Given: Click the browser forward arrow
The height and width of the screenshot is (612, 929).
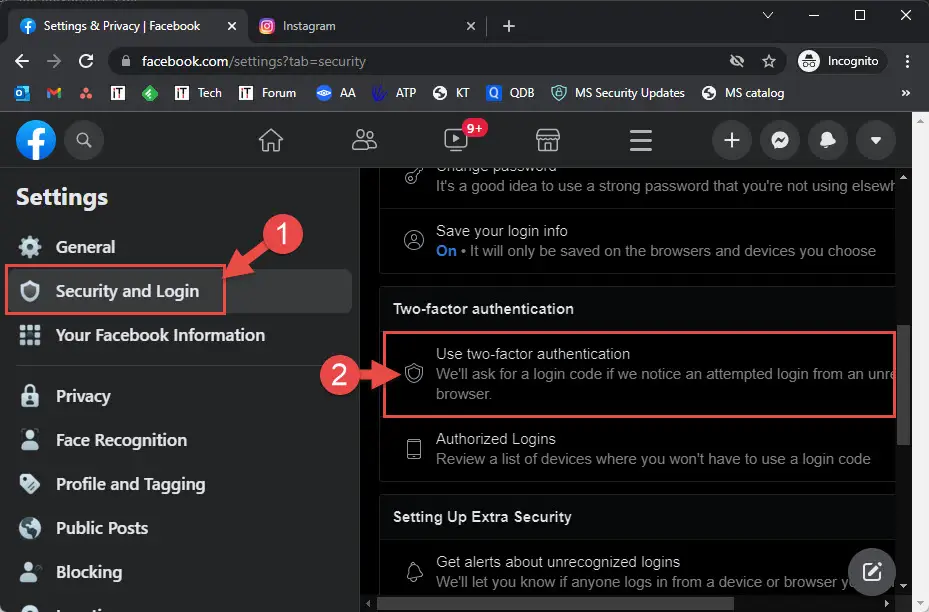Looking at the screenshot, I should coord(54,61).
